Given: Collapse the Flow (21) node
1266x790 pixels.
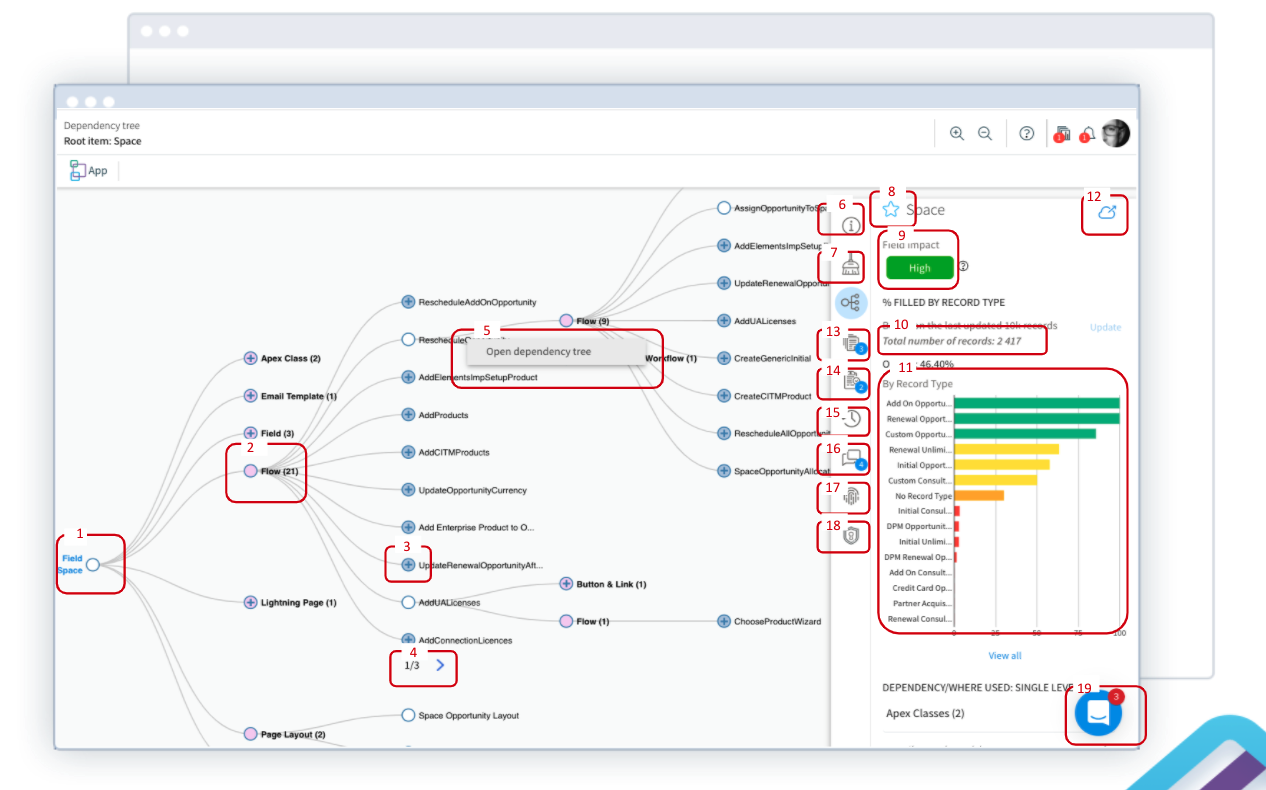Looking at the screenshot, I should click(251, 471).
